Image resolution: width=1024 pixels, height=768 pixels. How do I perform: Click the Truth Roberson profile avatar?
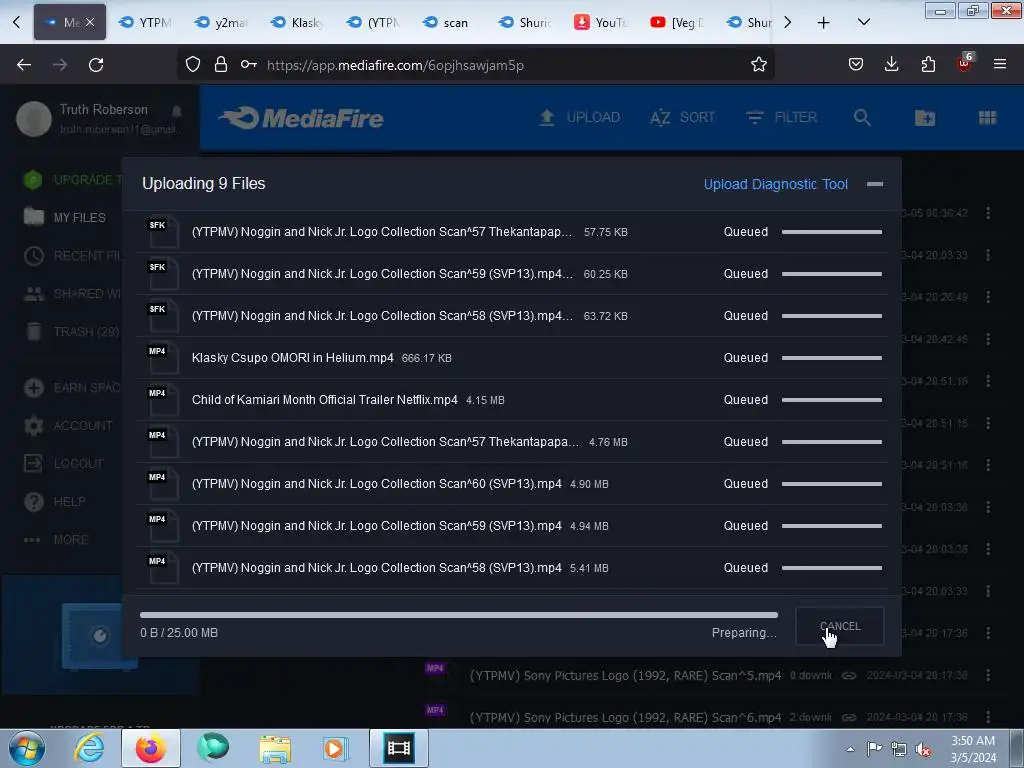(34, 119)
